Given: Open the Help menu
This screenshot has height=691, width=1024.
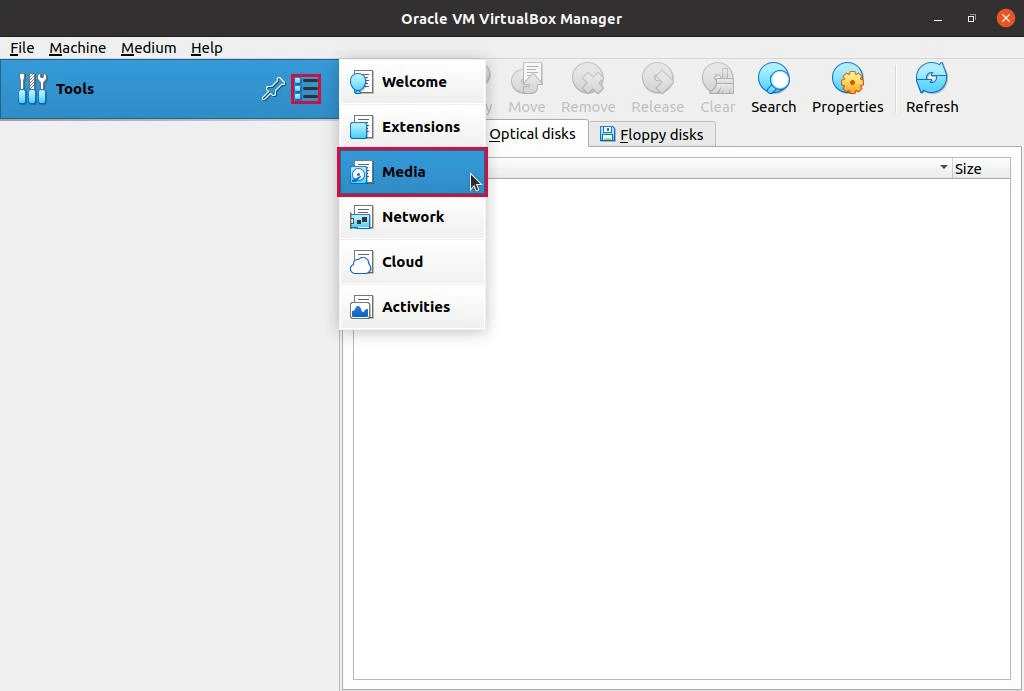Looking at the screenshot, I should click(205, 47).
